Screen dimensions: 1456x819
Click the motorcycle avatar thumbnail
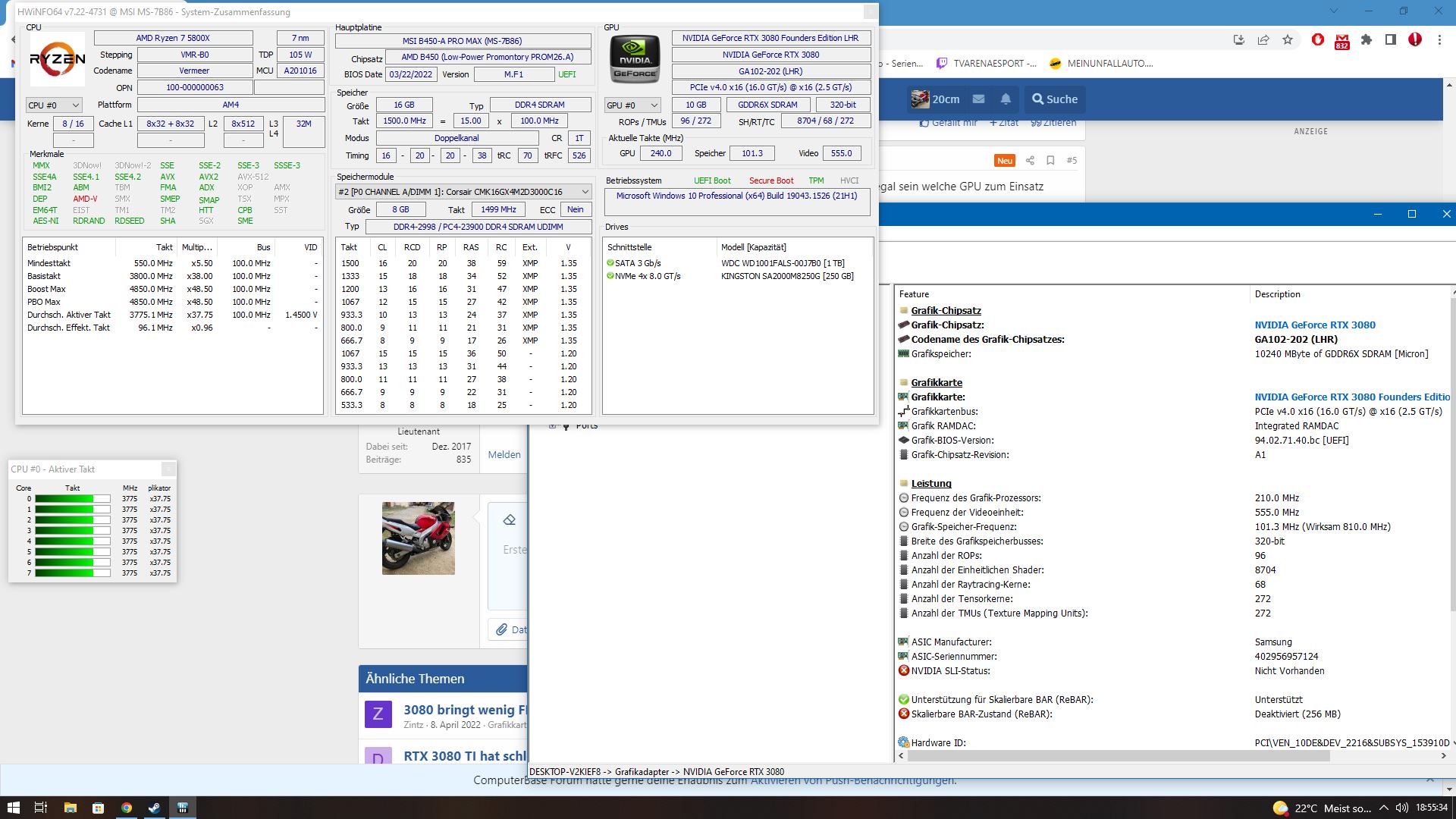click(418, 538)
